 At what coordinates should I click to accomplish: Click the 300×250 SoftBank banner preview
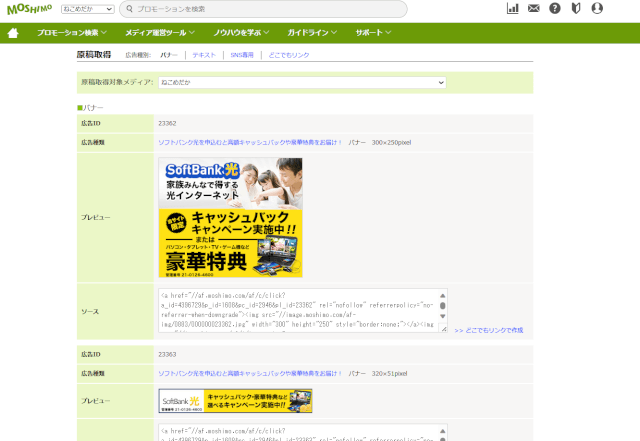[x=230, y=217]
